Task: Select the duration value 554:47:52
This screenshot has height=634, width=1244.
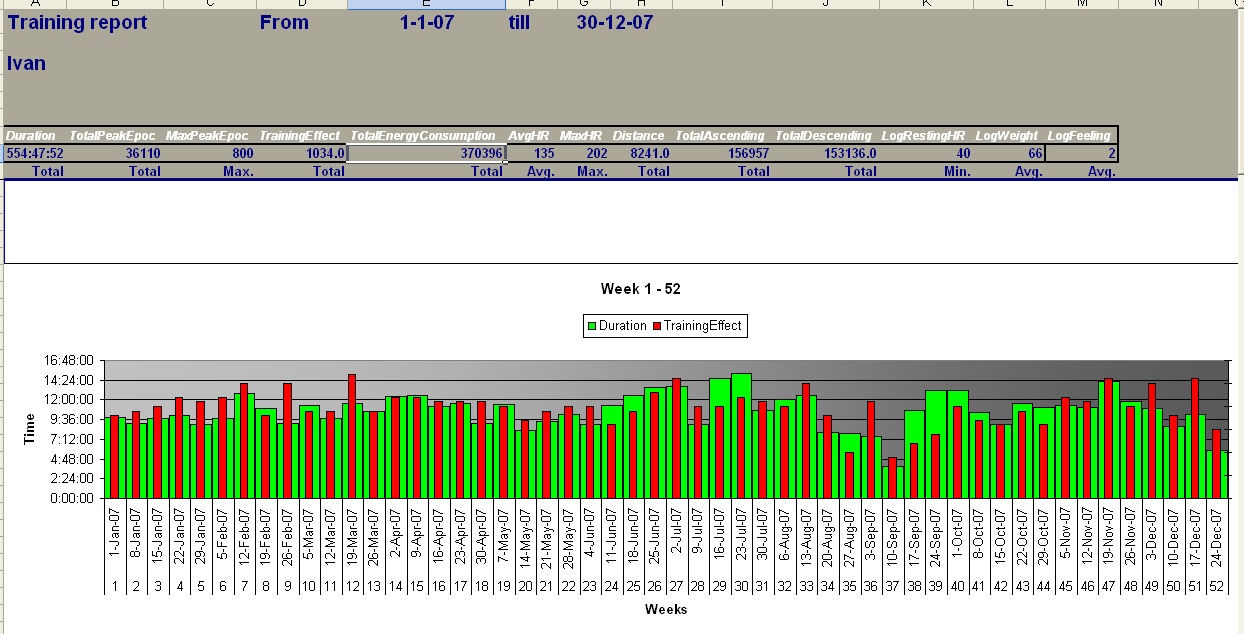Action: 35,154
